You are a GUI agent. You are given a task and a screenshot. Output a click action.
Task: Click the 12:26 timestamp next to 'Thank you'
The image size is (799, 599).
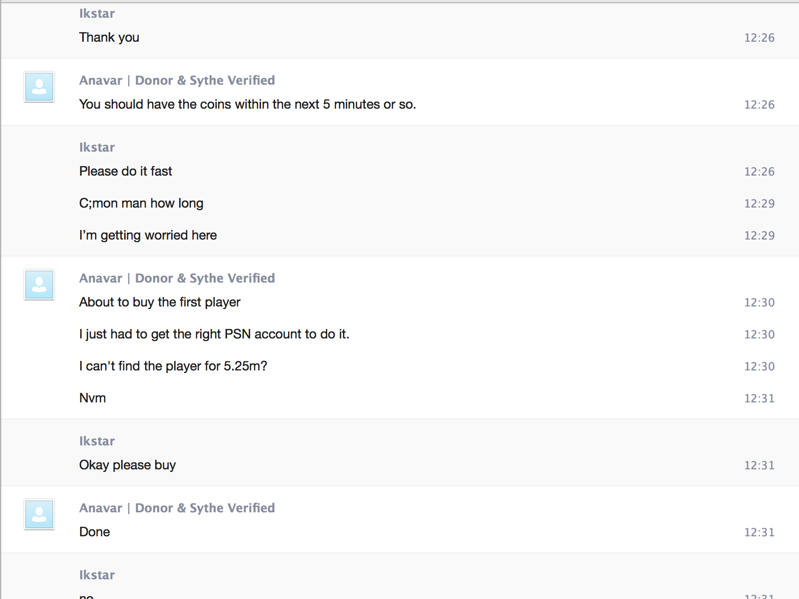(x=759, y=39)
